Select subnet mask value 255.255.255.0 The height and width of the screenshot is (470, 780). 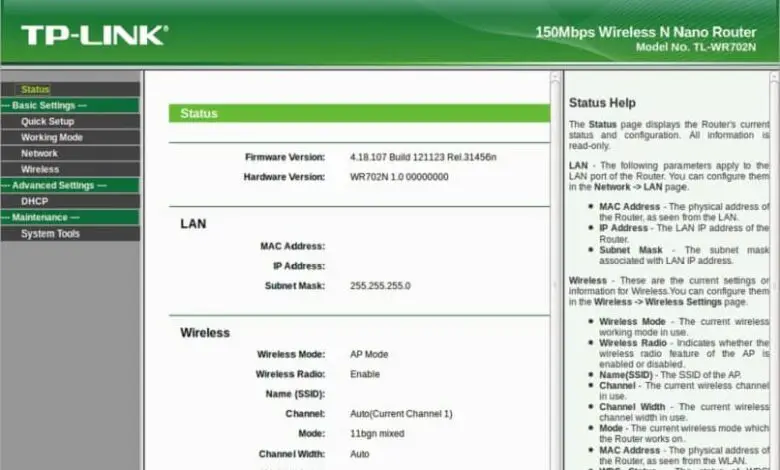click(380, 286)
